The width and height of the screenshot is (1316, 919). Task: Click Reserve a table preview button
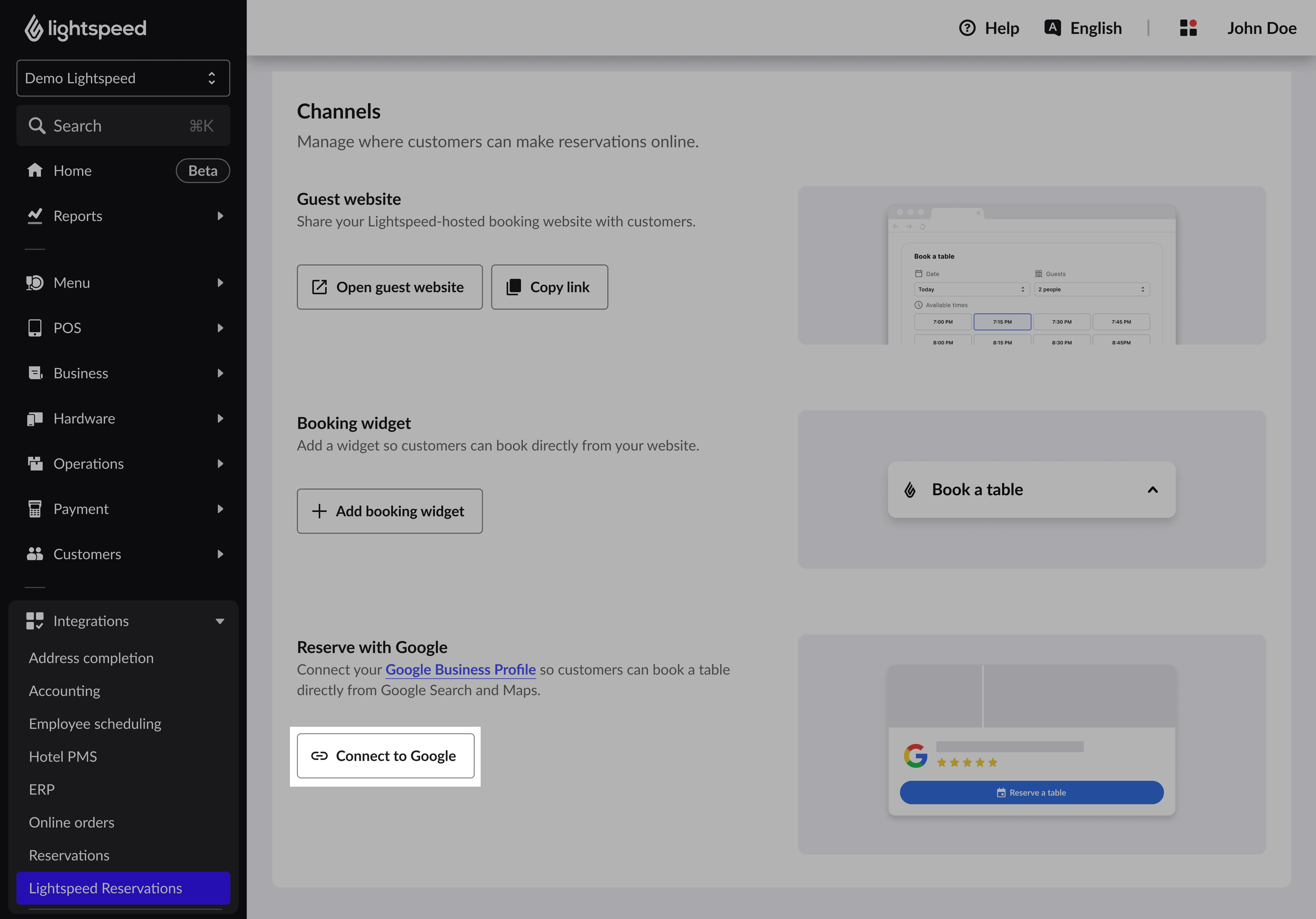(x=1031, y=792)
